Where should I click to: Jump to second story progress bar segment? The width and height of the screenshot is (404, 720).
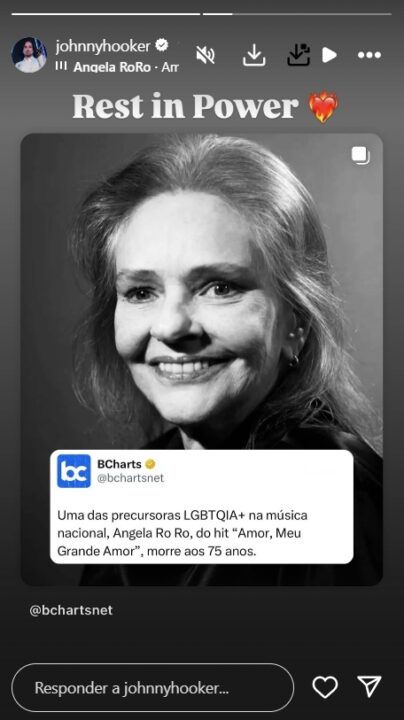(x=297, y=14)
